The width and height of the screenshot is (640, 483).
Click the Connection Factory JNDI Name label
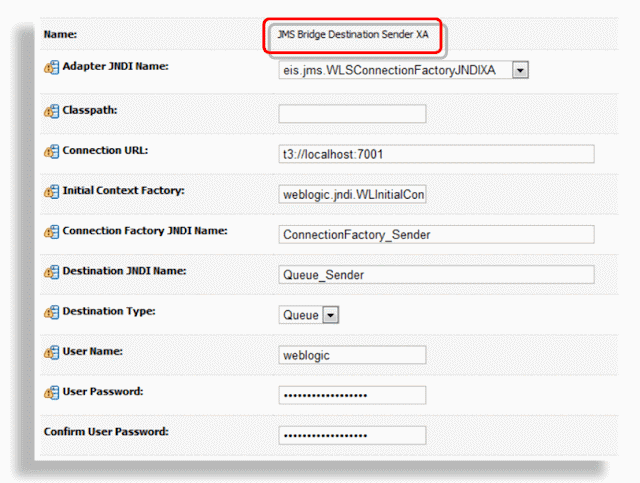point(145,231)
